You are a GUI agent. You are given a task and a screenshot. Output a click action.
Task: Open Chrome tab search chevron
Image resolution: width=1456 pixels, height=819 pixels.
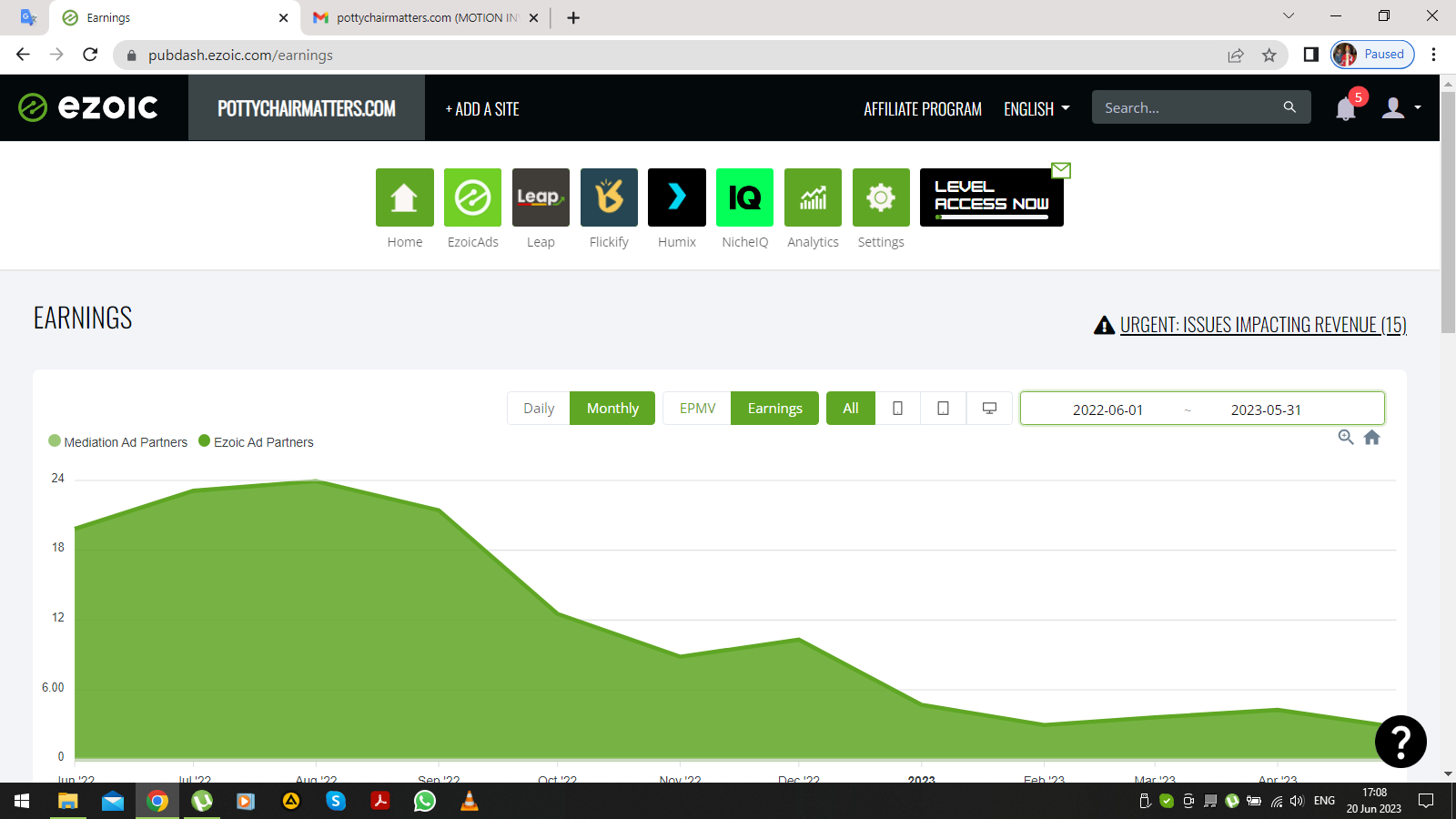(x=1289, y=16)
